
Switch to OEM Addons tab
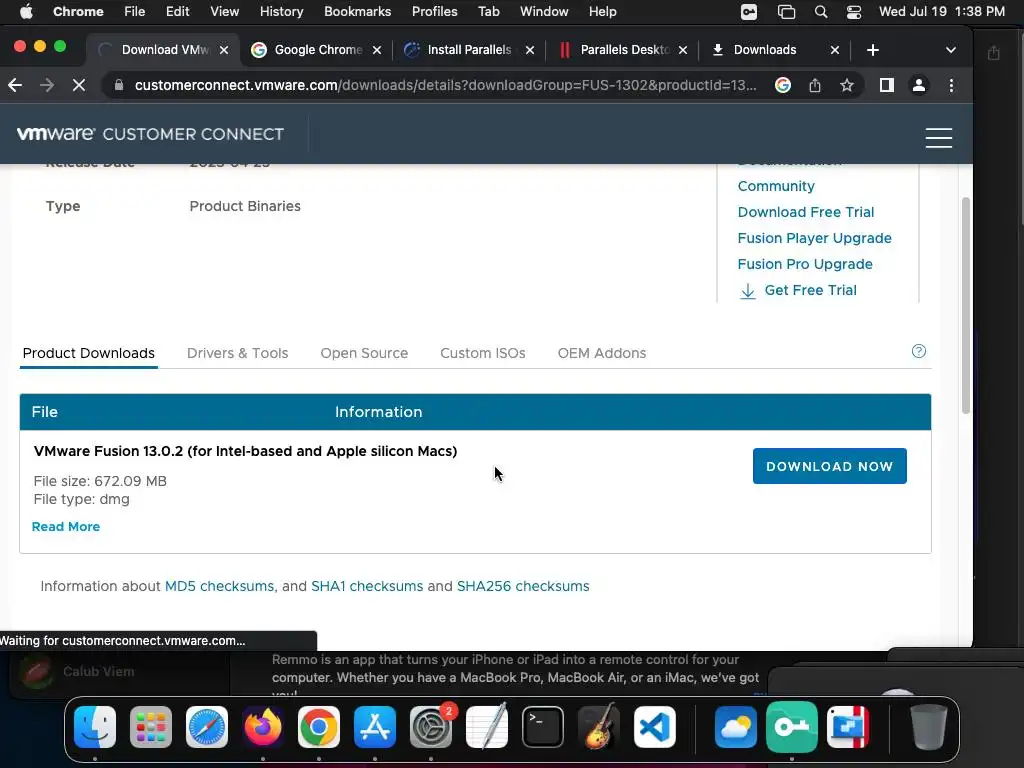(x=601, y=353)
